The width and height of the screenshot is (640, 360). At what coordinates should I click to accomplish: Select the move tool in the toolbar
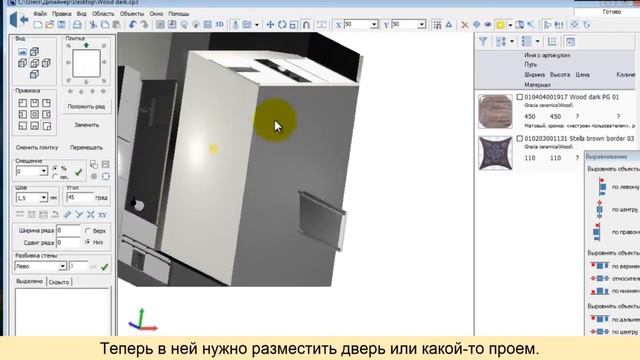point(270,25)
